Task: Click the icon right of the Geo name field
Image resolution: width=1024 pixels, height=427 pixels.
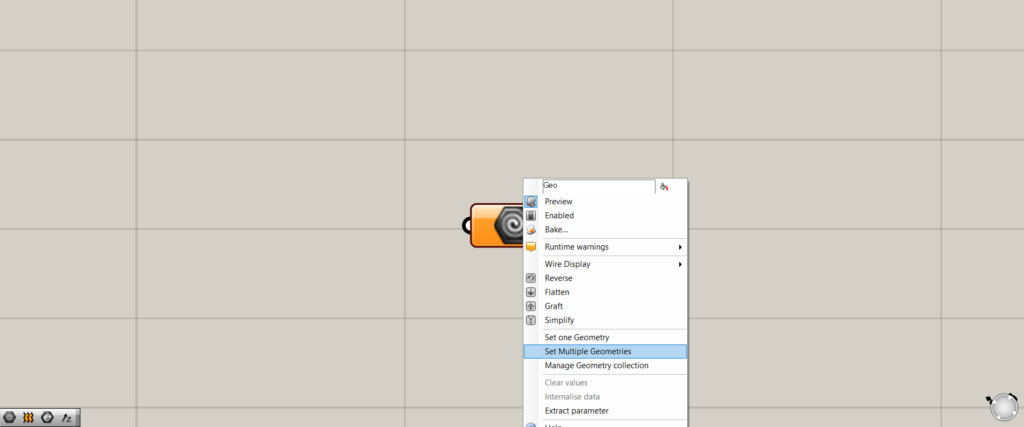Action: 664,186
